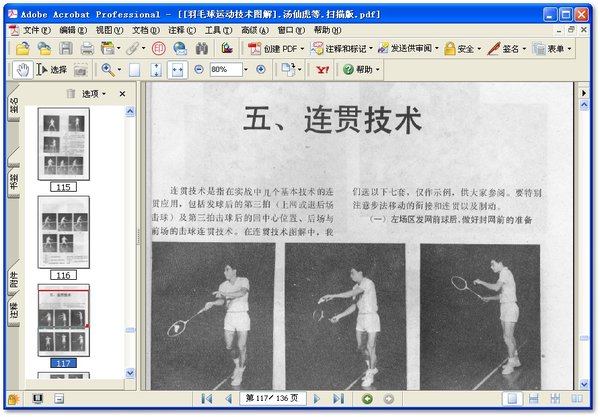Click the 注释和标记 button

click(x=346, y=48)
